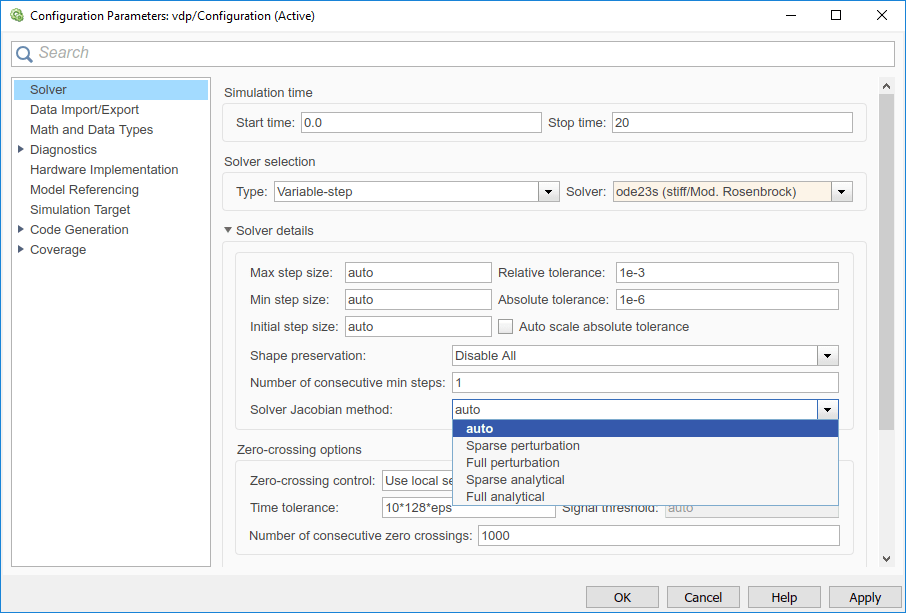Click the Simulink app icon in title bar

point(15,16)
